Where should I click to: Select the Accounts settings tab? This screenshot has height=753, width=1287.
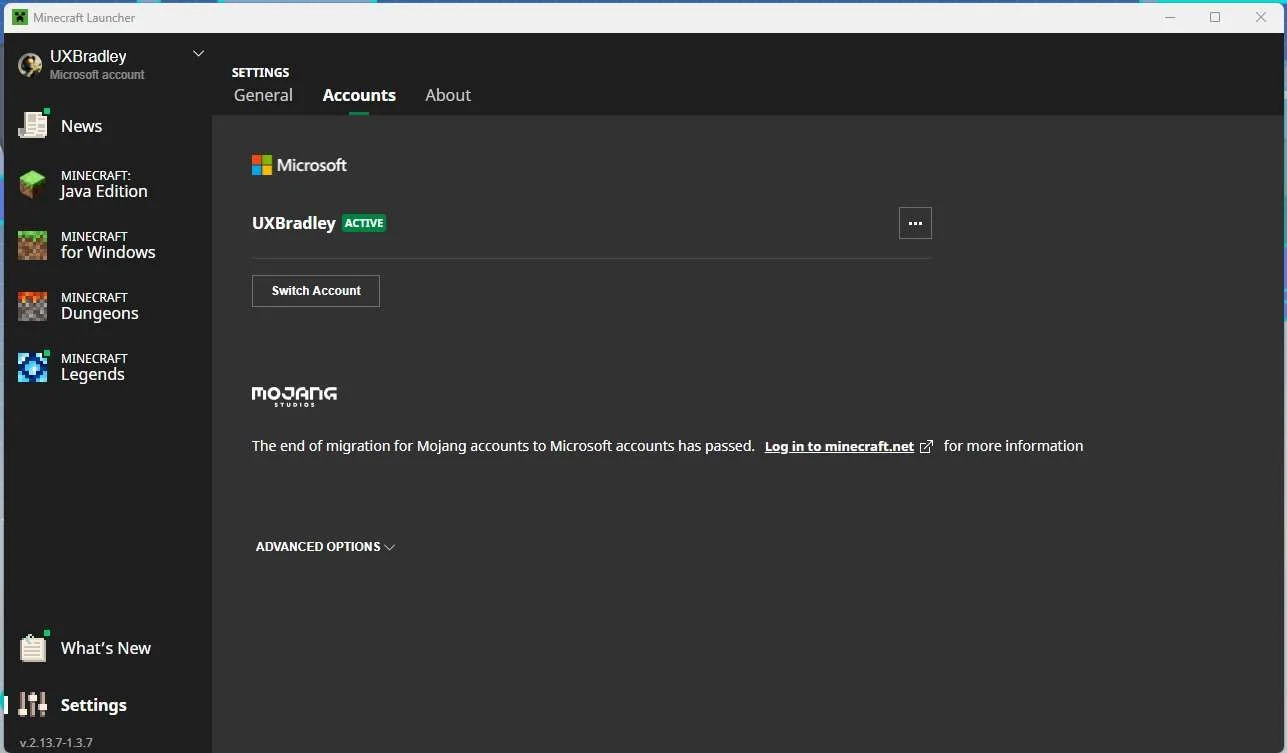(359, 95)
